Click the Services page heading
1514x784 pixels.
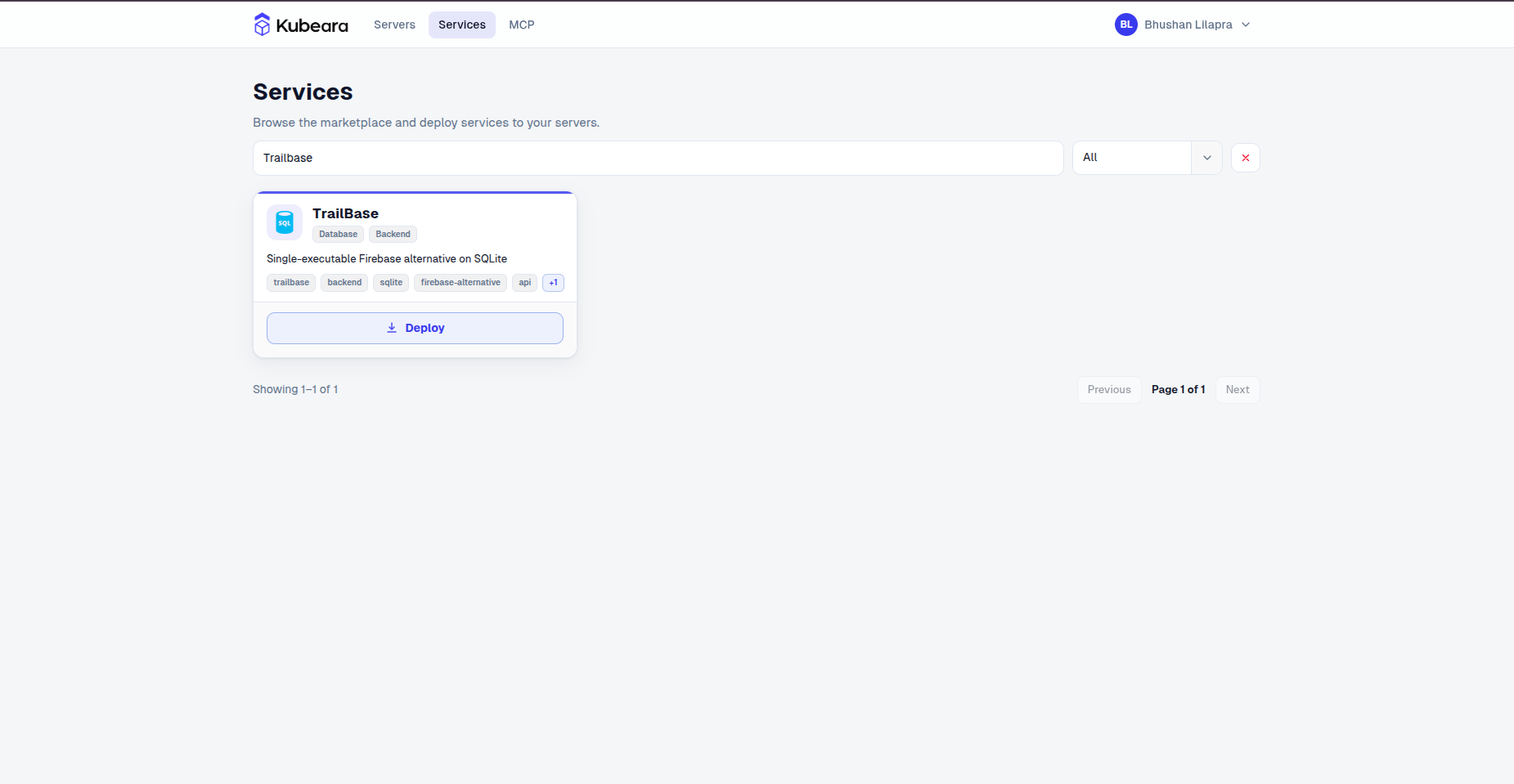point(303,92)
